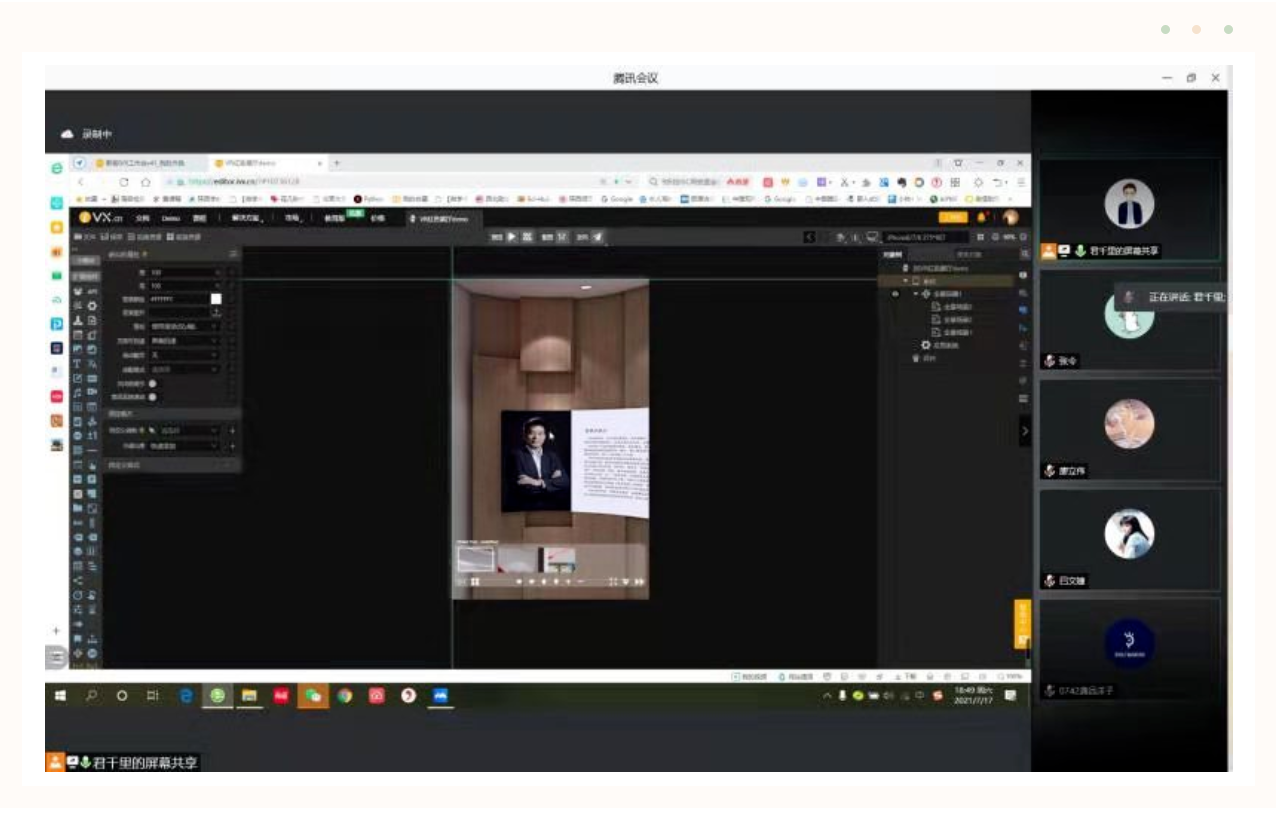Screen dimensions: 1276x813
Task: Open the device size dropdown showing iPhone
Action: [x=925, y=237]
